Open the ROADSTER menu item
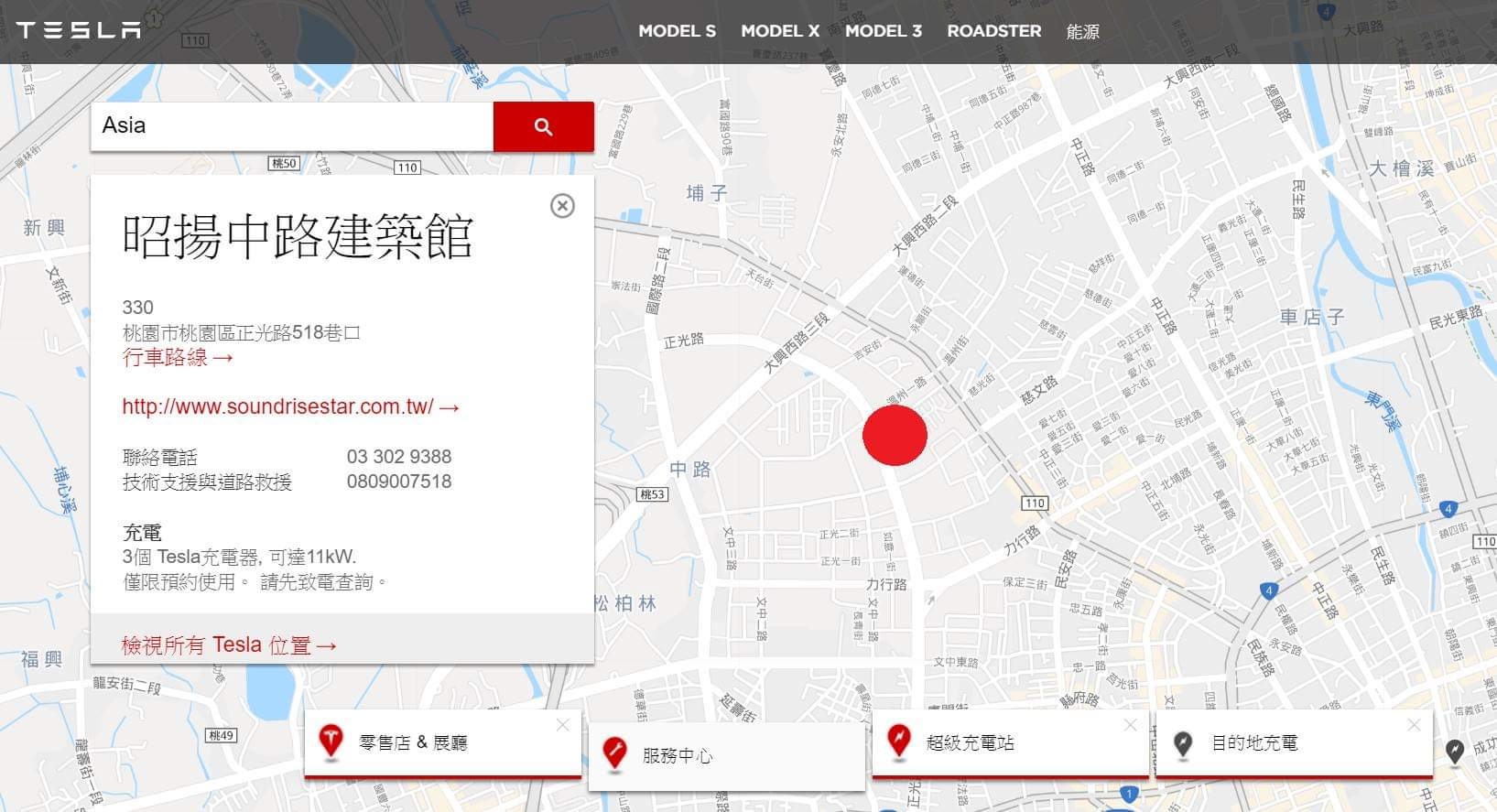Viewport: 1497px width, 812px height. [x=994, y=31]
